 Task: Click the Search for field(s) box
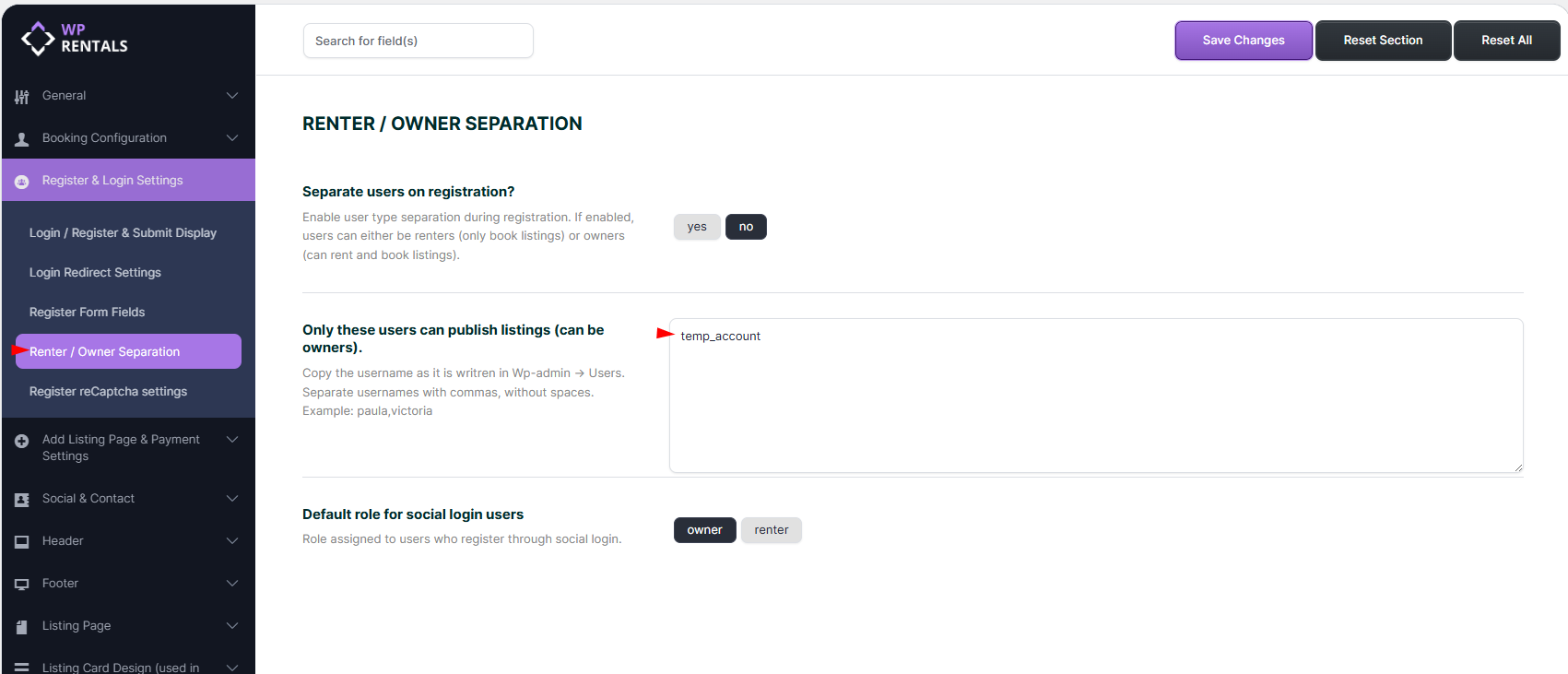(418, 41)
